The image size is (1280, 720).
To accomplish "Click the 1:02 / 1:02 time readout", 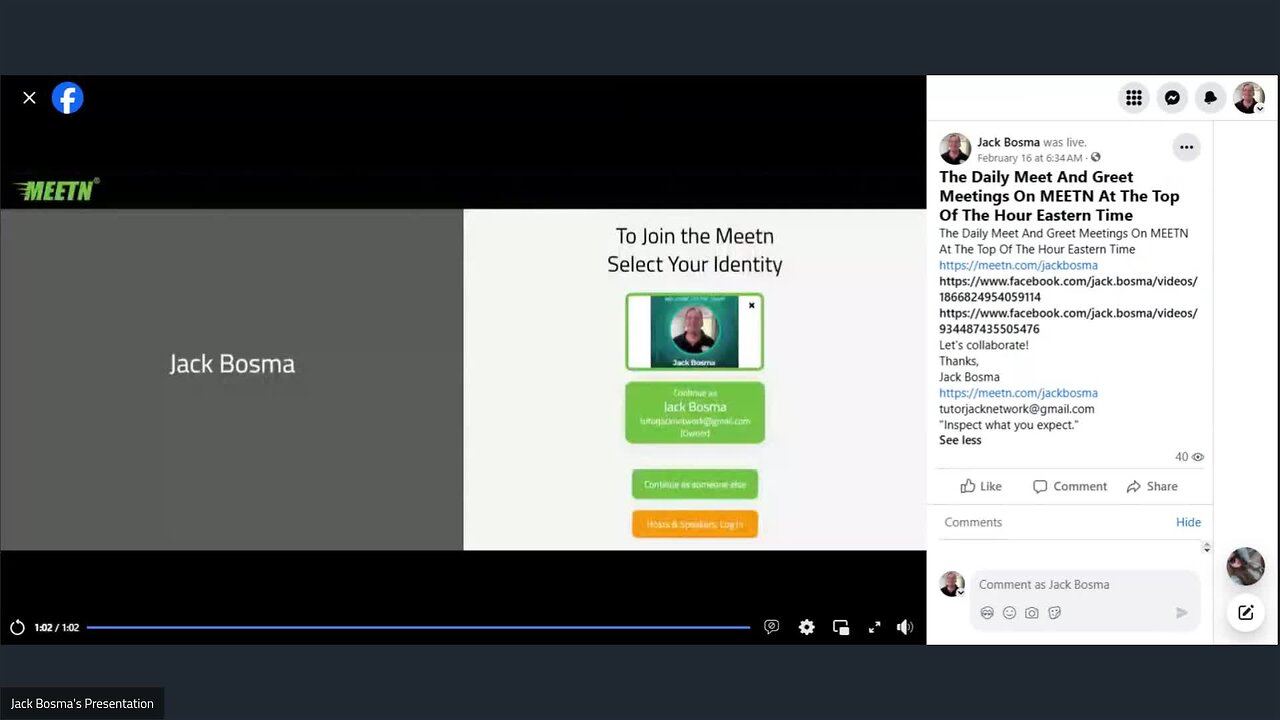I will pyautogui.click(x=56, y=628).
